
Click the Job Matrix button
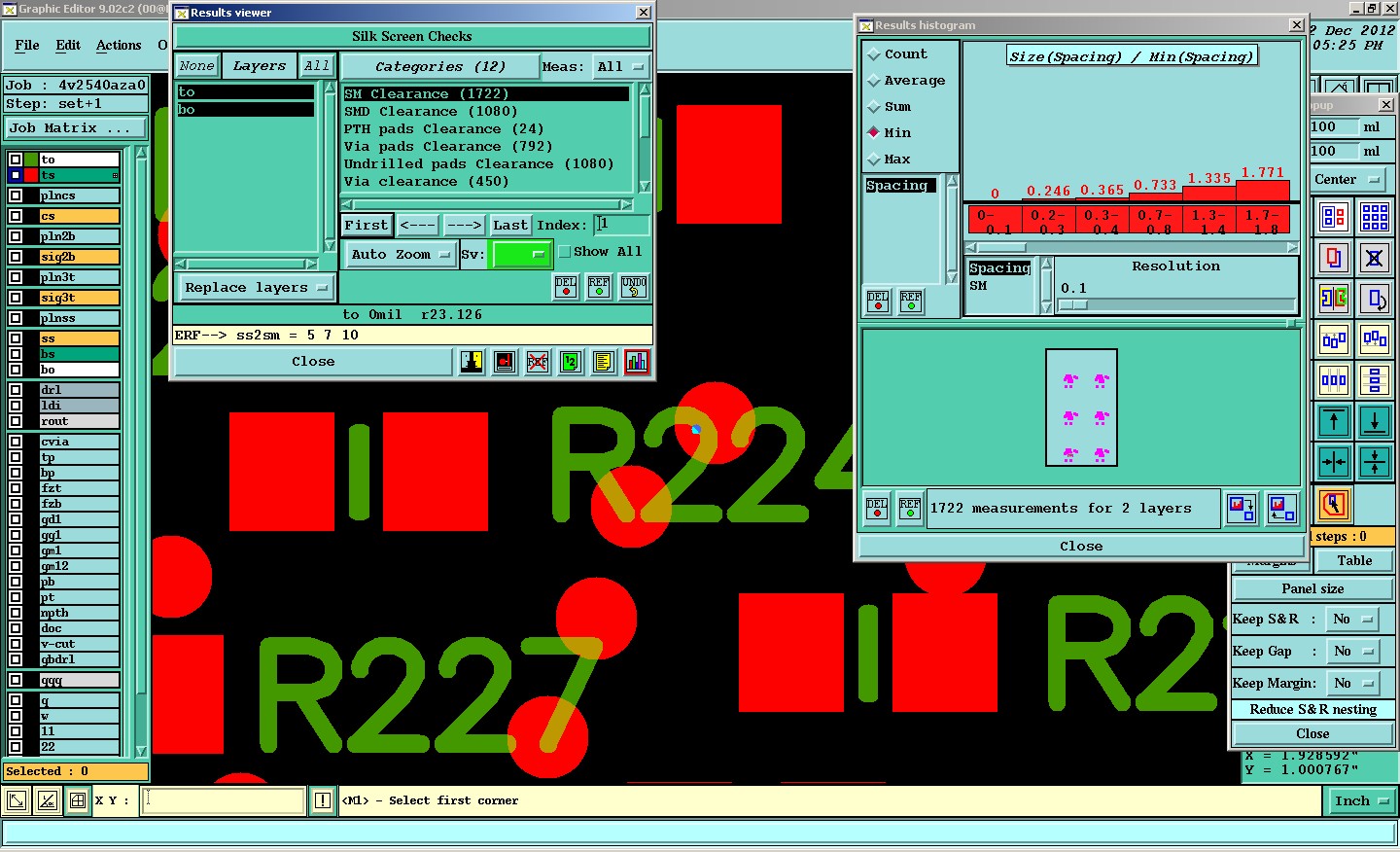[76, 128]
